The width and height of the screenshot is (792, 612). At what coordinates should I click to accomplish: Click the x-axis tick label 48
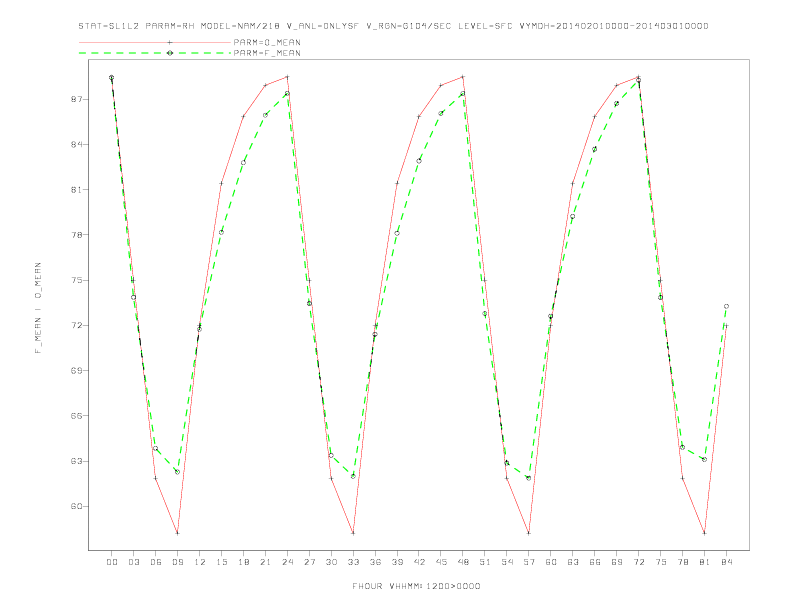pos(463,562)
